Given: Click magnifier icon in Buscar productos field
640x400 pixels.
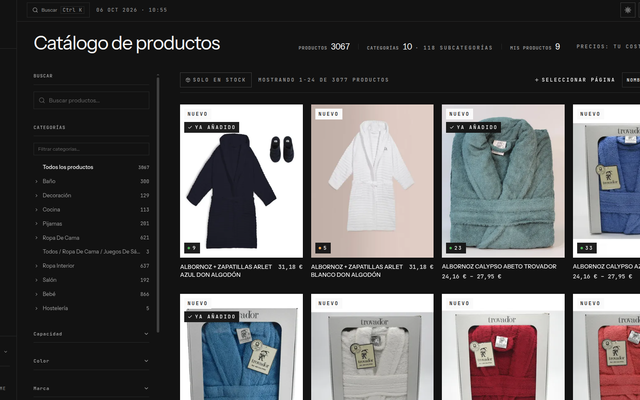Looking at the screenshot, I should pyautogui.click(x=42, y=100).
